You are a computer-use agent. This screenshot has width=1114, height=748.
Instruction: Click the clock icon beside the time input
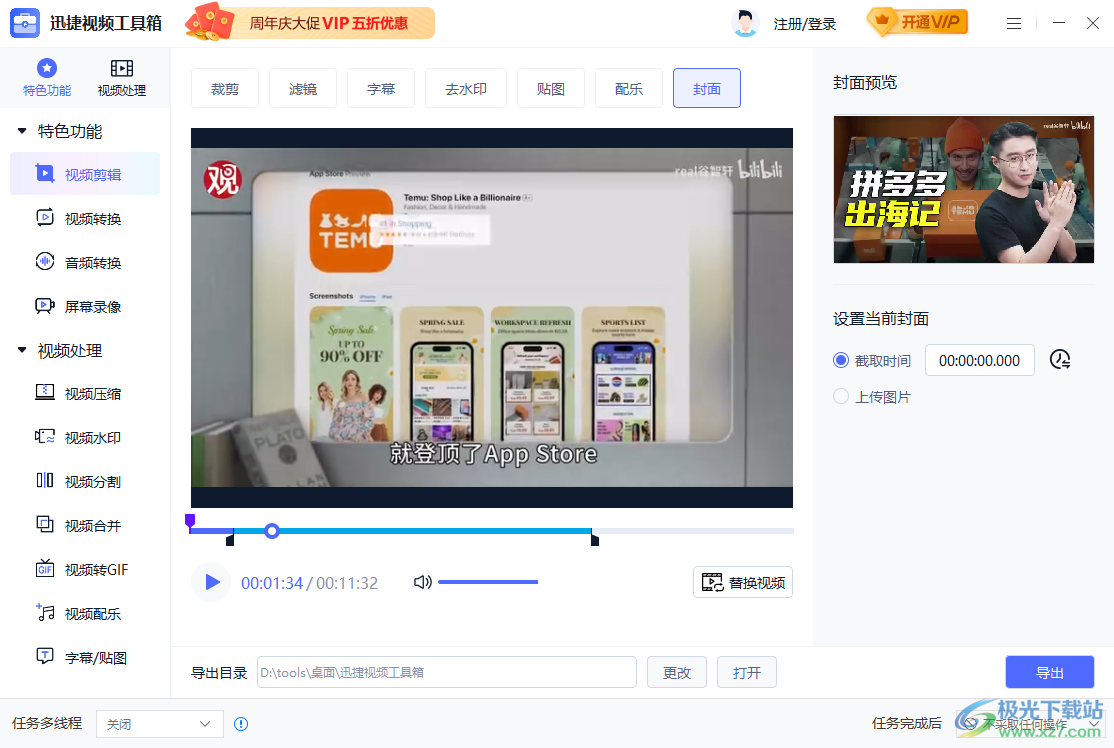[x=1059, y=359]
